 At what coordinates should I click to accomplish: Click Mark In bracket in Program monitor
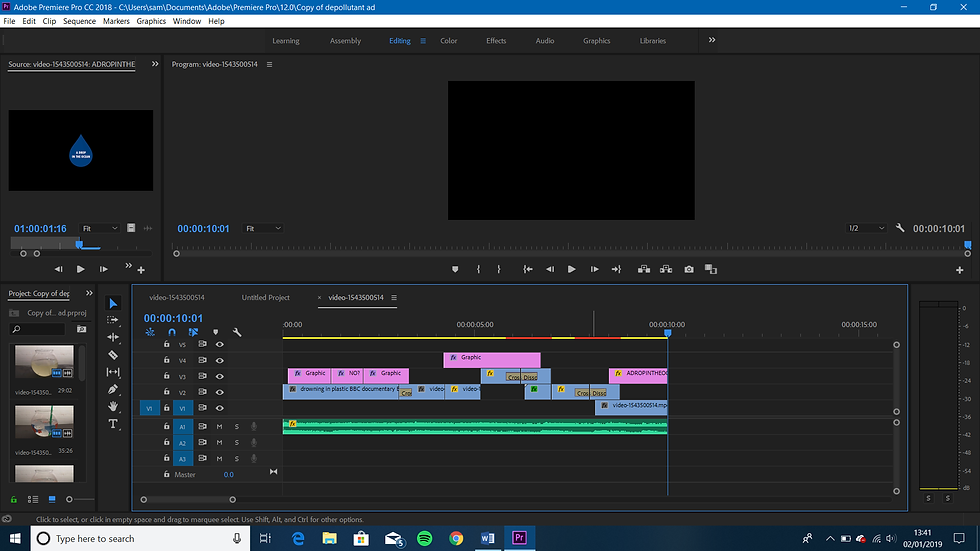point(478,269)
